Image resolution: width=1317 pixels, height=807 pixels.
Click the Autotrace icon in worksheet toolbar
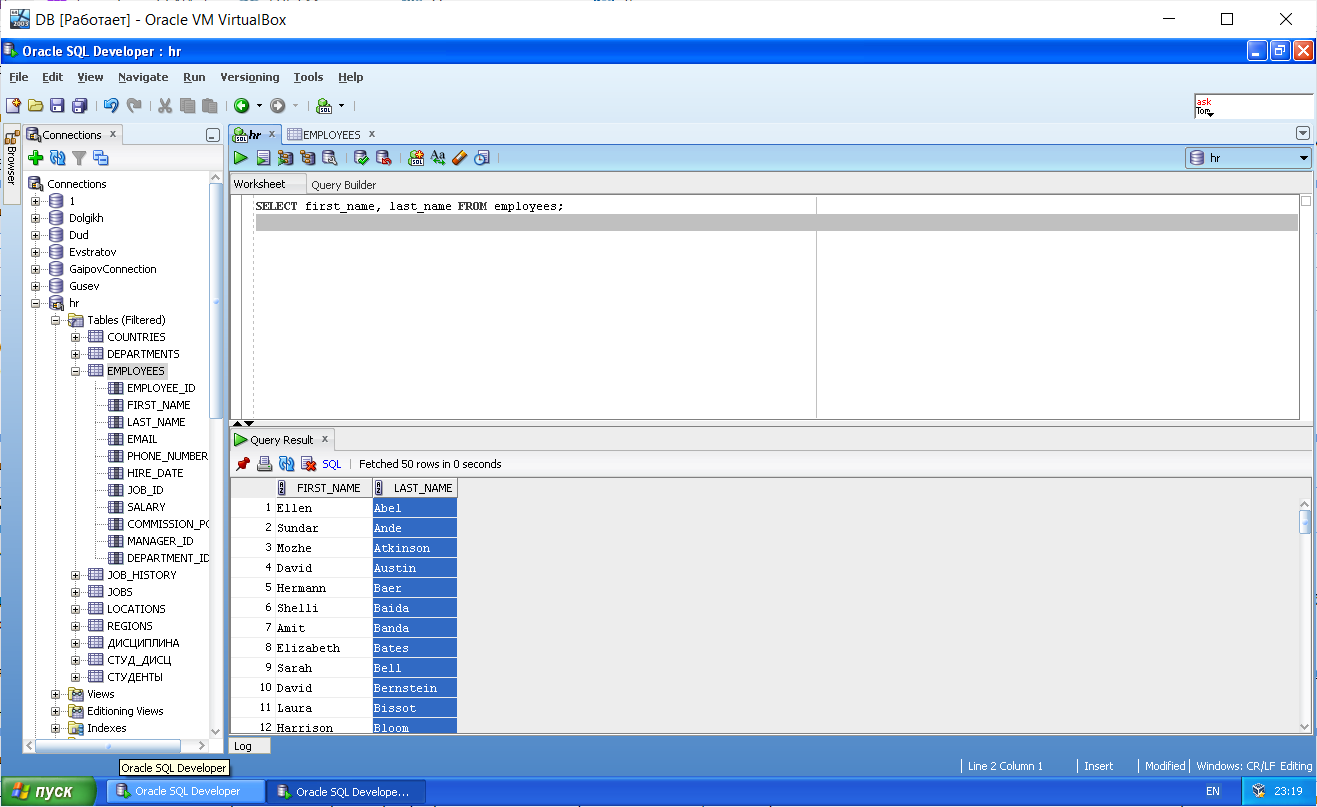285,157
